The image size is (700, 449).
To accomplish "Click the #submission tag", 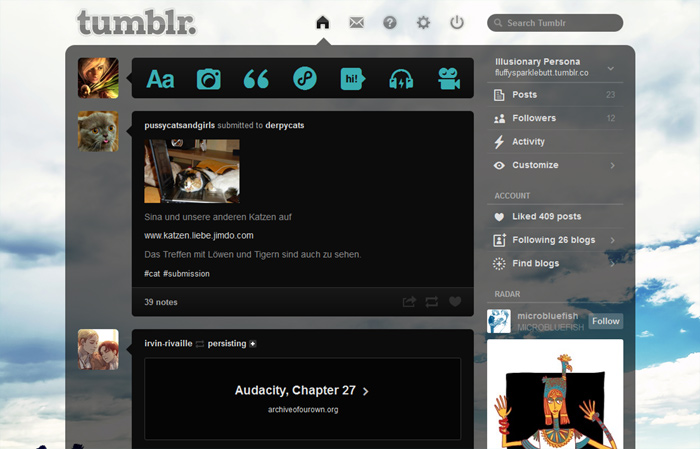I will coord(186,274).
